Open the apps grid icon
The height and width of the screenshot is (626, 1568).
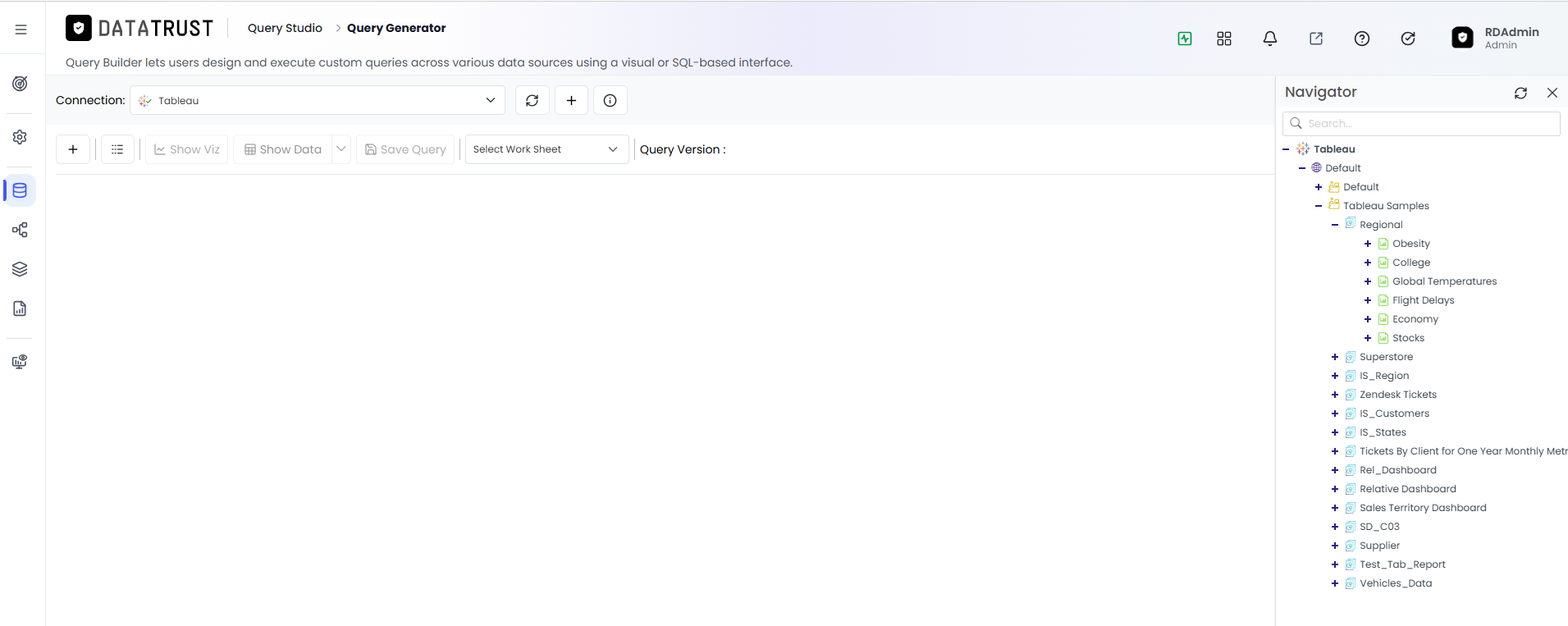(1224, 39)
